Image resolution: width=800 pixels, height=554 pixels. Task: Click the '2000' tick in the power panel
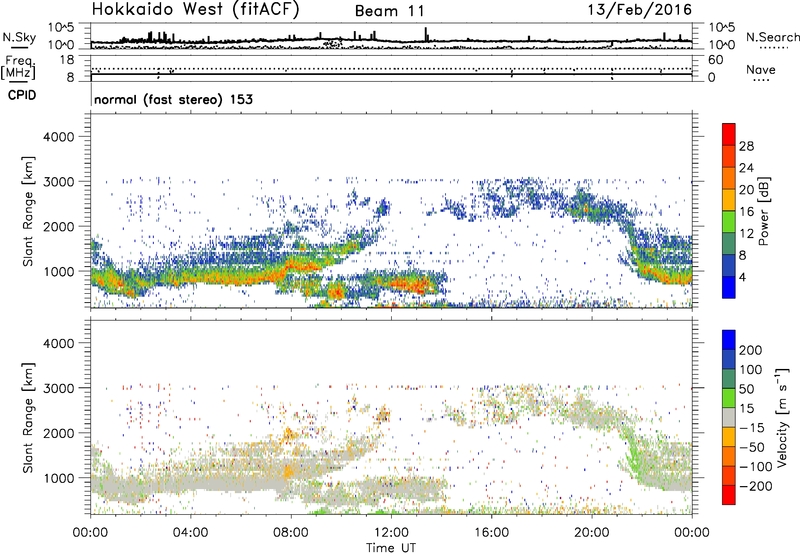tap(58, 226)
